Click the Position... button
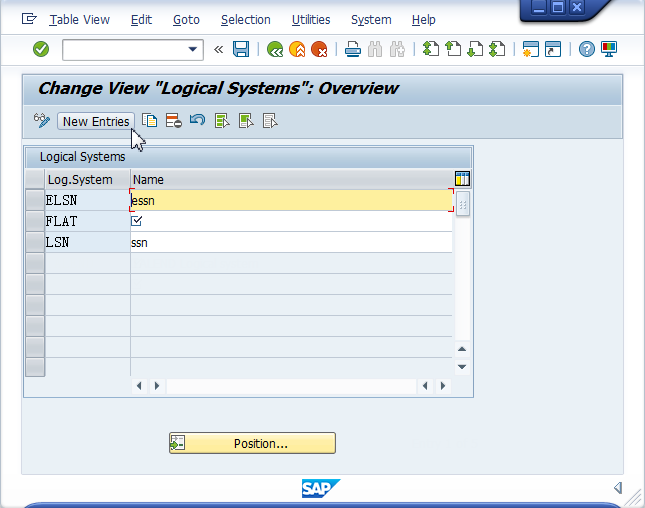The width and height of the screenshot is (645, 508). click(252, 443)
